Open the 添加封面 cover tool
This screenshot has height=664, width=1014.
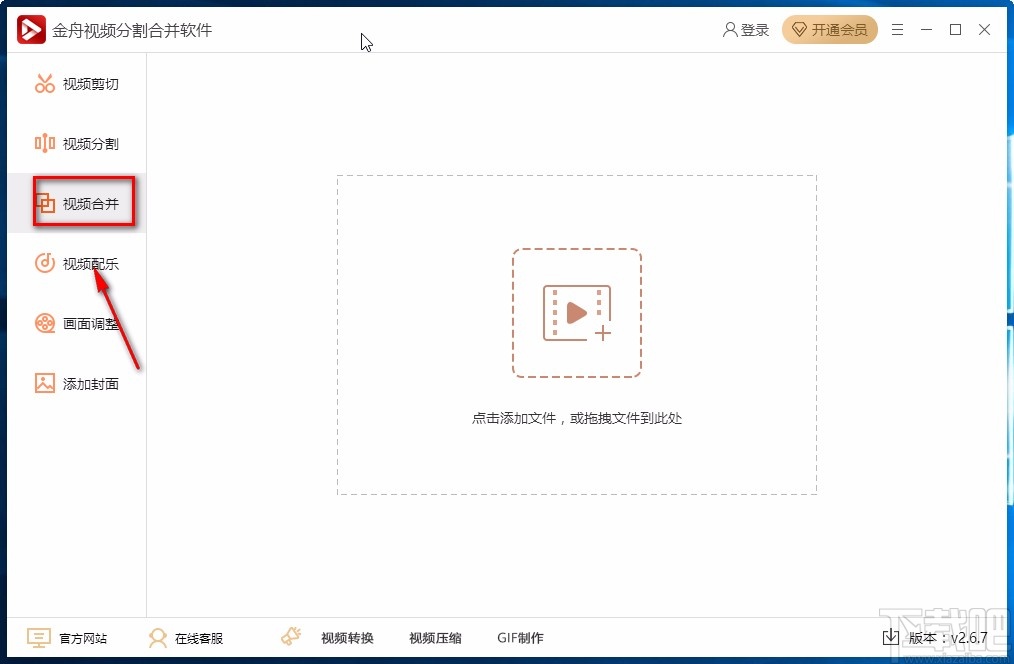pos(75,383)
